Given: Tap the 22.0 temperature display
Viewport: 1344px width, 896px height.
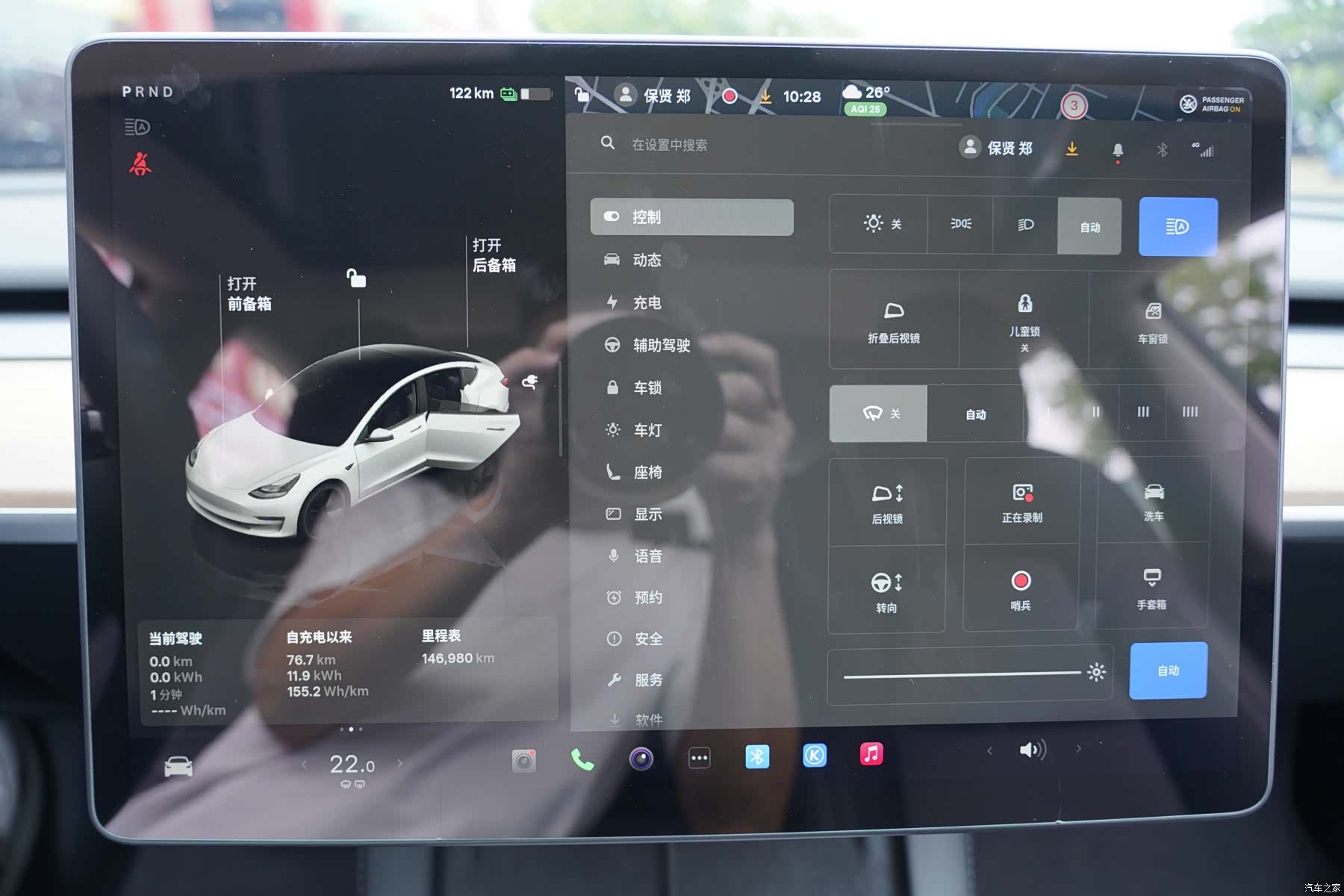Looking at the screenshot, I should click(x=352, y=765).
